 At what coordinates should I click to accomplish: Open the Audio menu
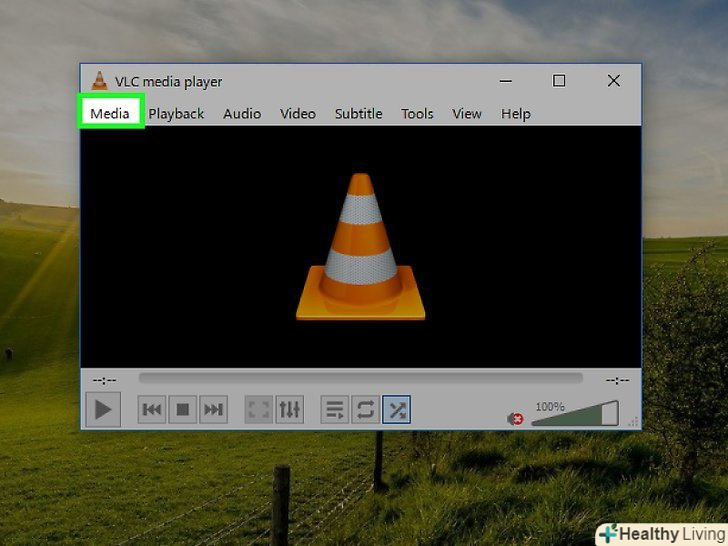coord(242,114)
